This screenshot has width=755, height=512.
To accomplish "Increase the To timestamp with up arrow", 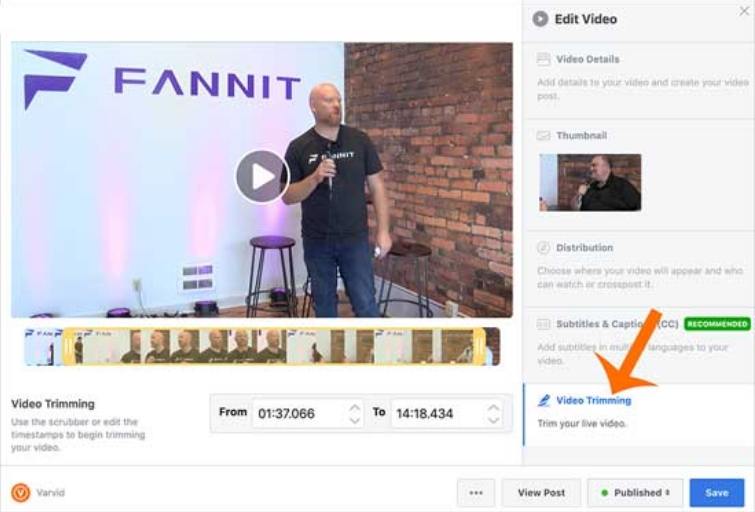I will pyautogui.click(x=493, y=407).
